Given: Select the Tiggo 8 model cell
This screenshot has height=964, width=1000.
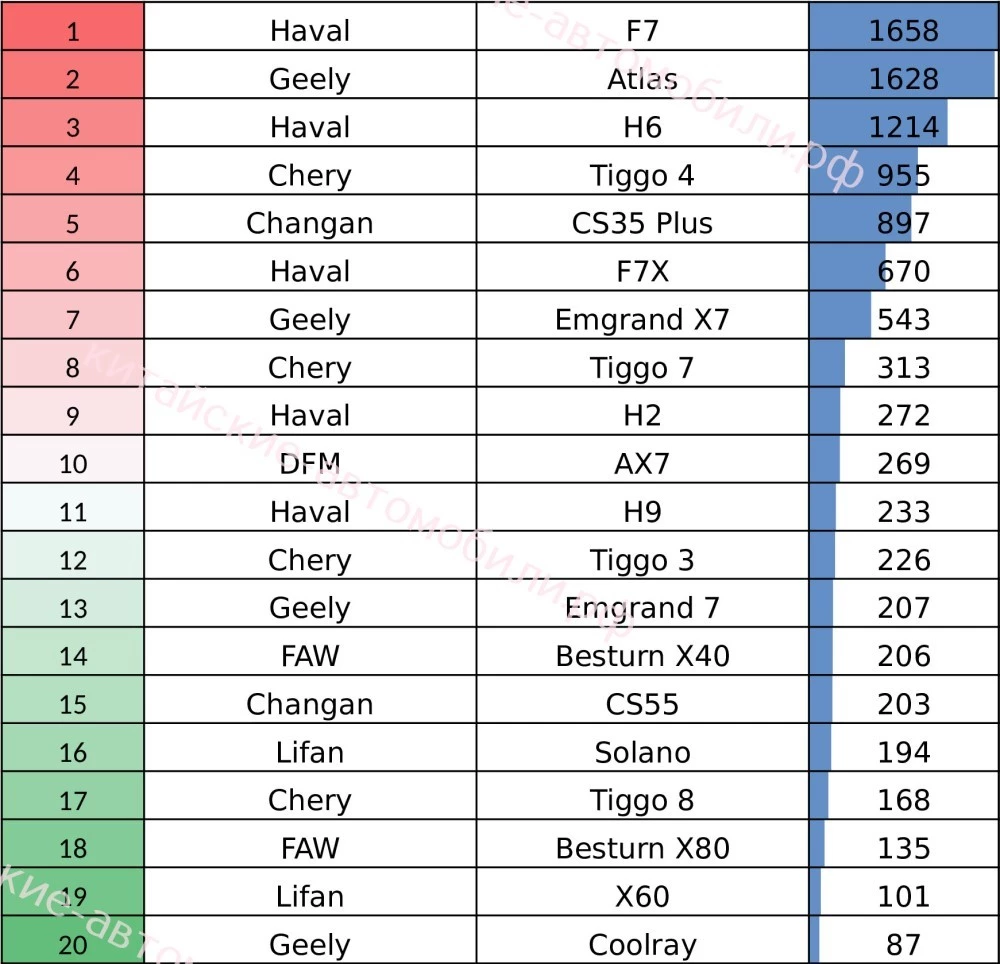Looking at the screenshot, I should point(642,799).
